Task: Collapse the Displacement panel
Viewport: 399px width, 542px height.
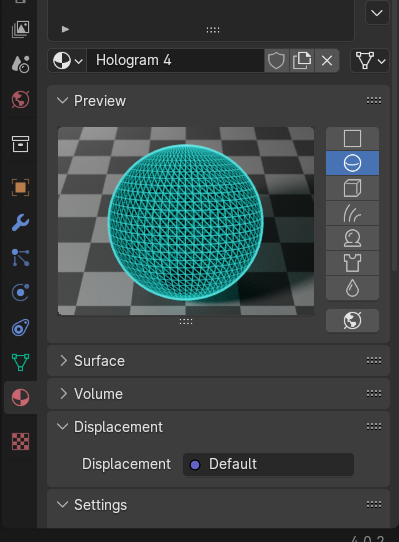Action: [63, 427]
